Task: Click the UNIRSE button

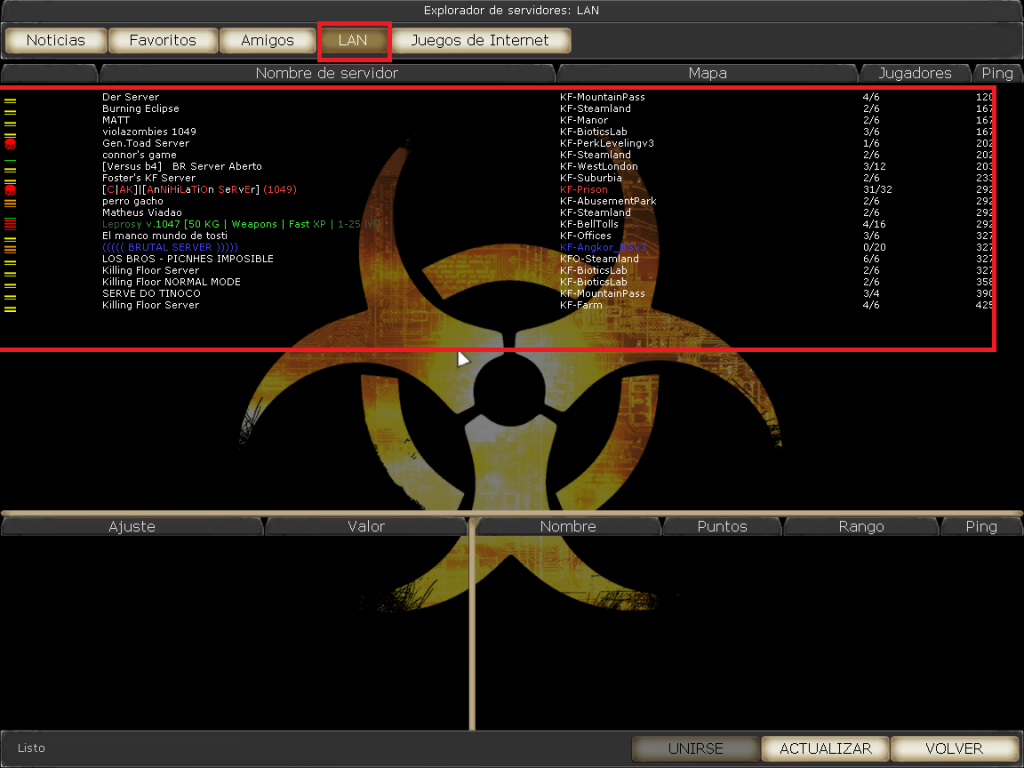Action: pos(696,748)
